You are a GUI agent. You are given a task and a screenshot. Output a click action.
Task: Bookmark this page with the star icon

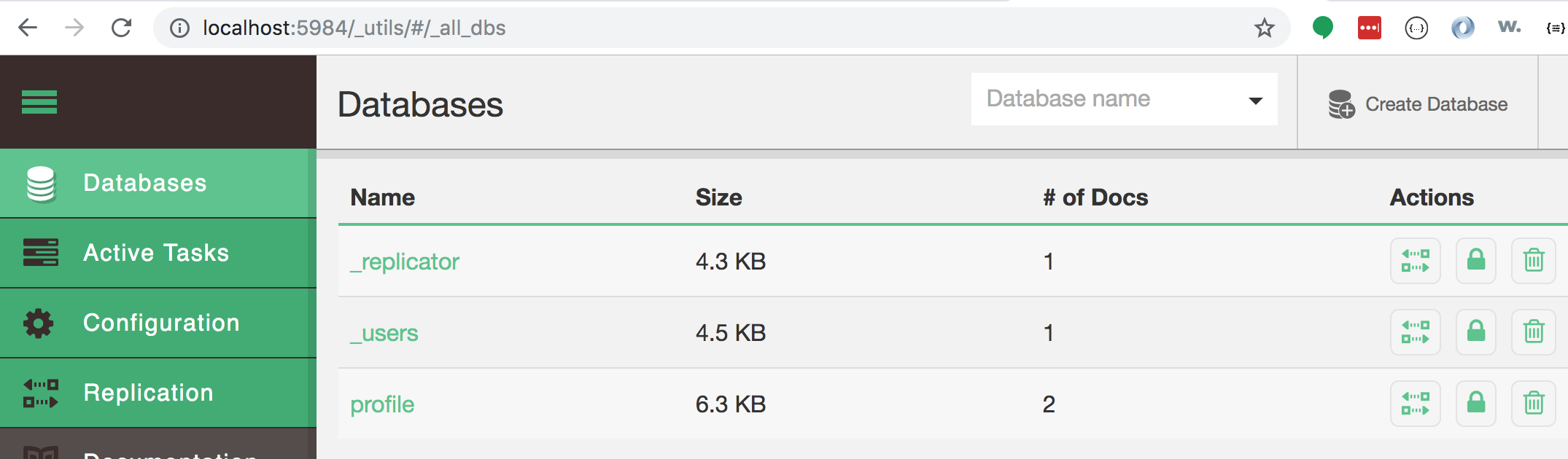point(1264,28)
